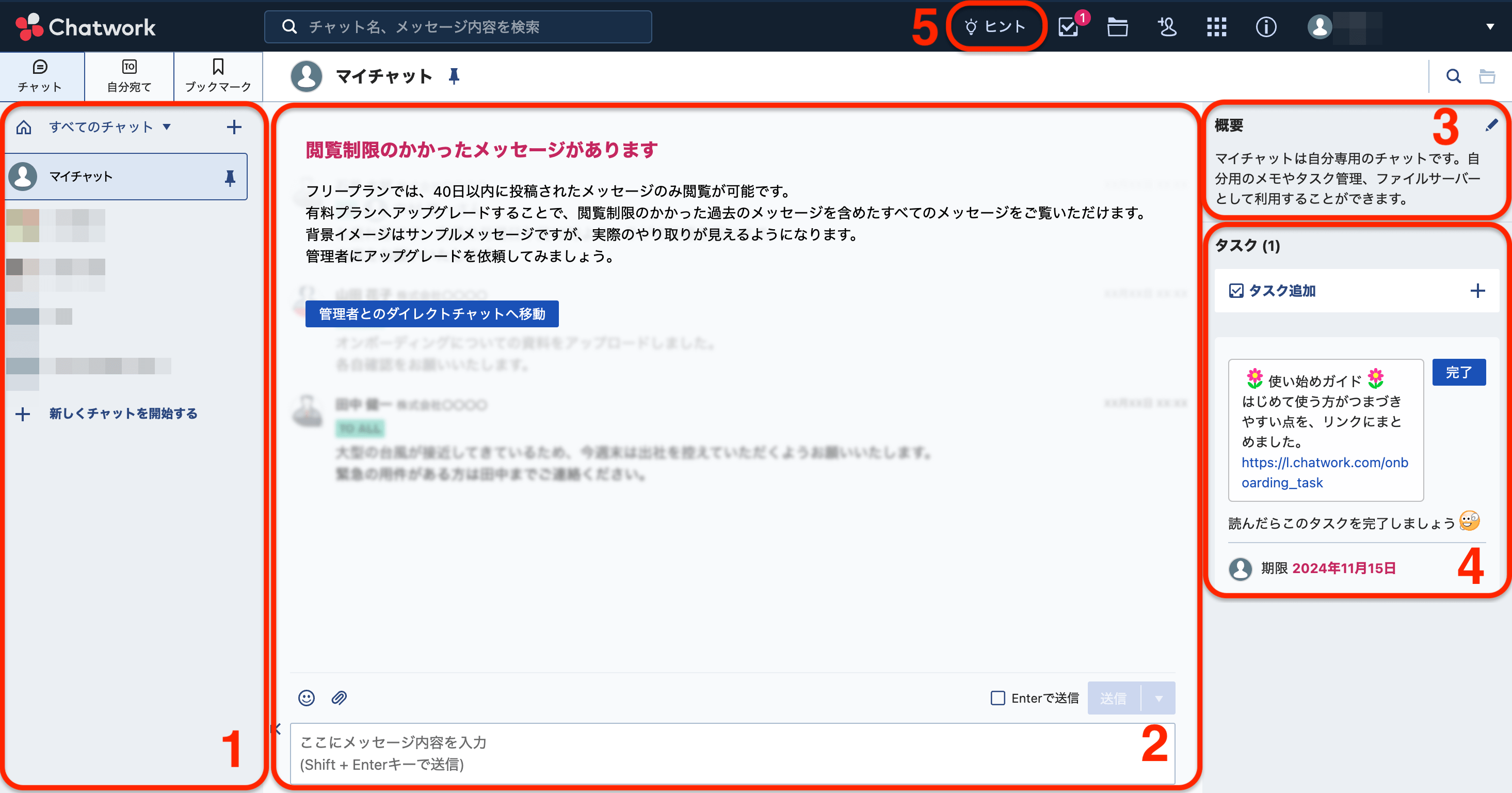
Task: Insert emoticon via smiley icon
Action: coord(307,698)
